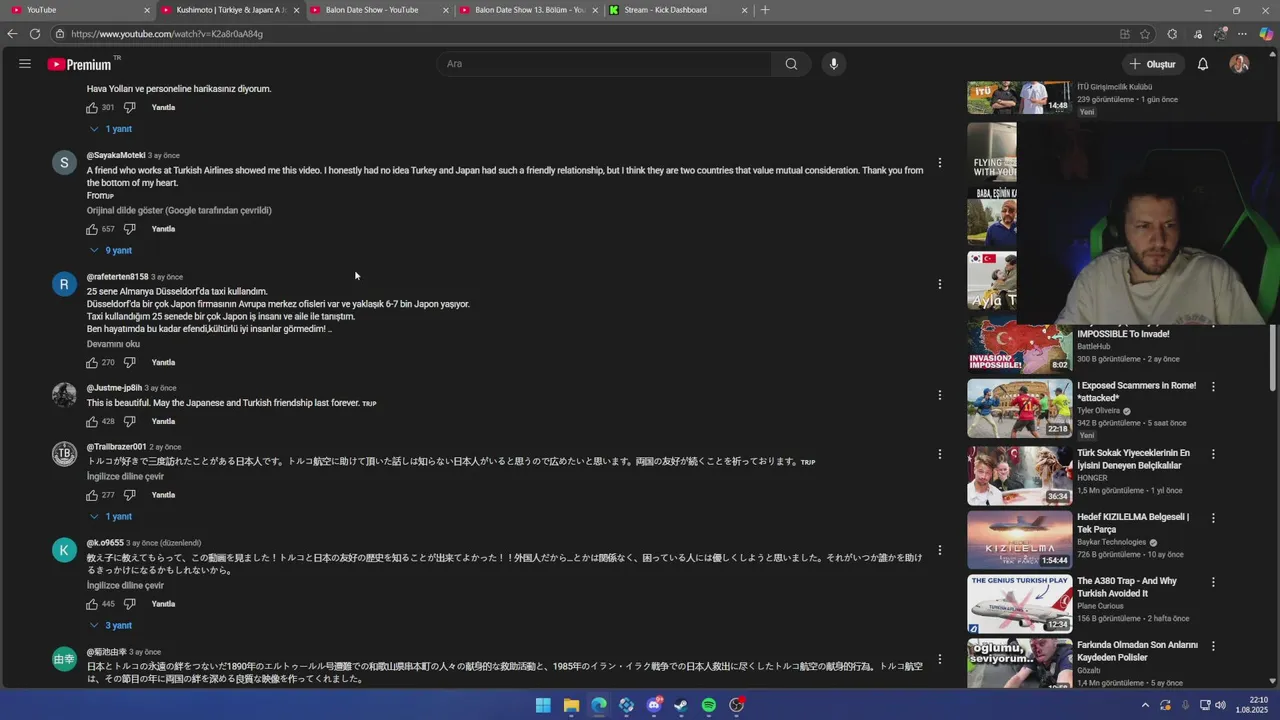
Task: Start voice search with microphone icon
Action: click(834, 64)
